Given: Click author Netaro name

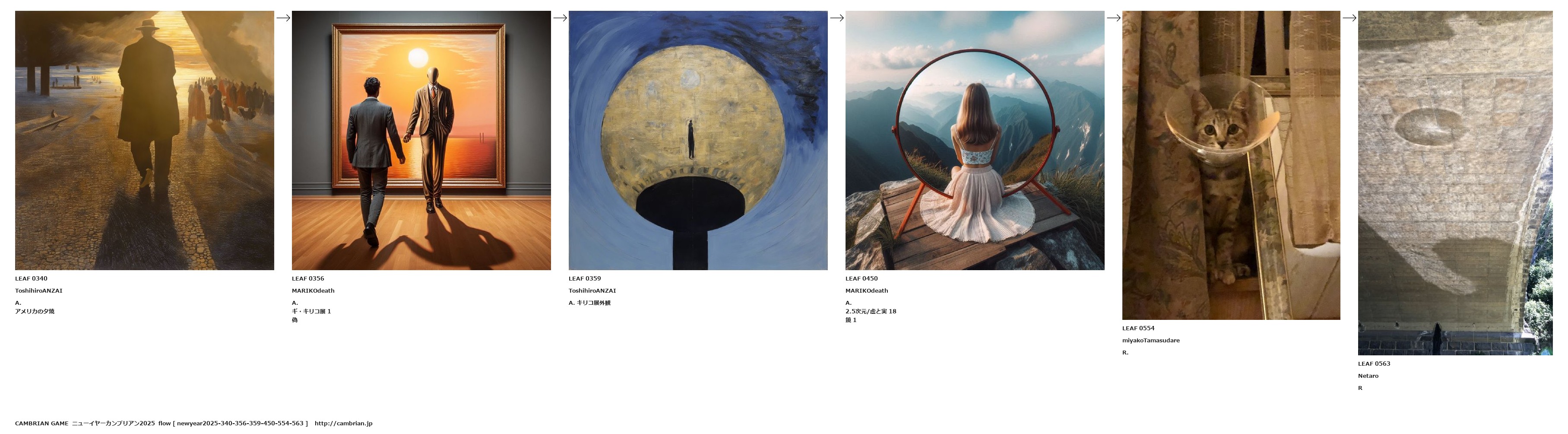Looking at the screenshot, I should (1368, 376).
